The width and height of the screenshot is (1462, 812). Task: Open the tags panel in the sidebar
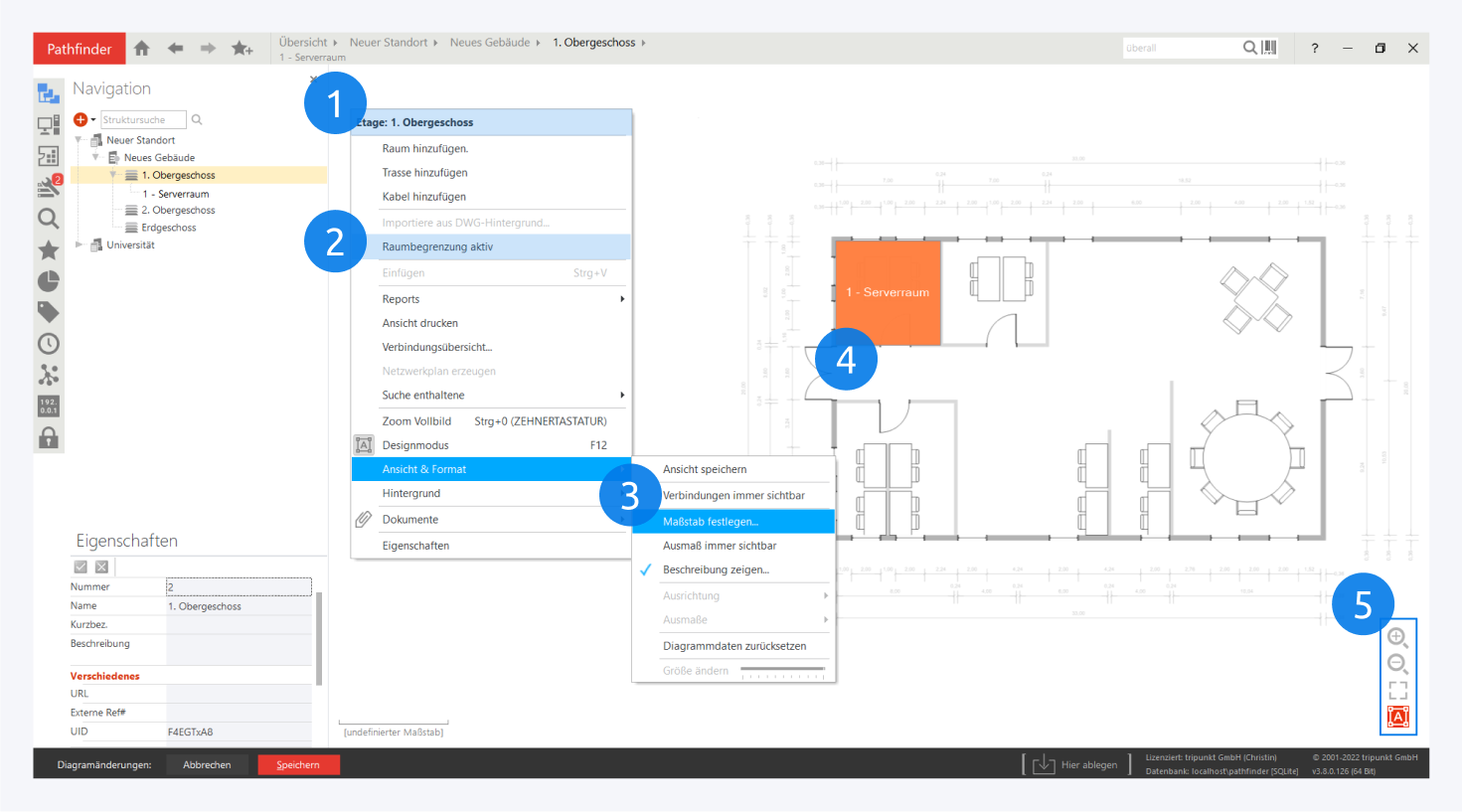point(48,313)
